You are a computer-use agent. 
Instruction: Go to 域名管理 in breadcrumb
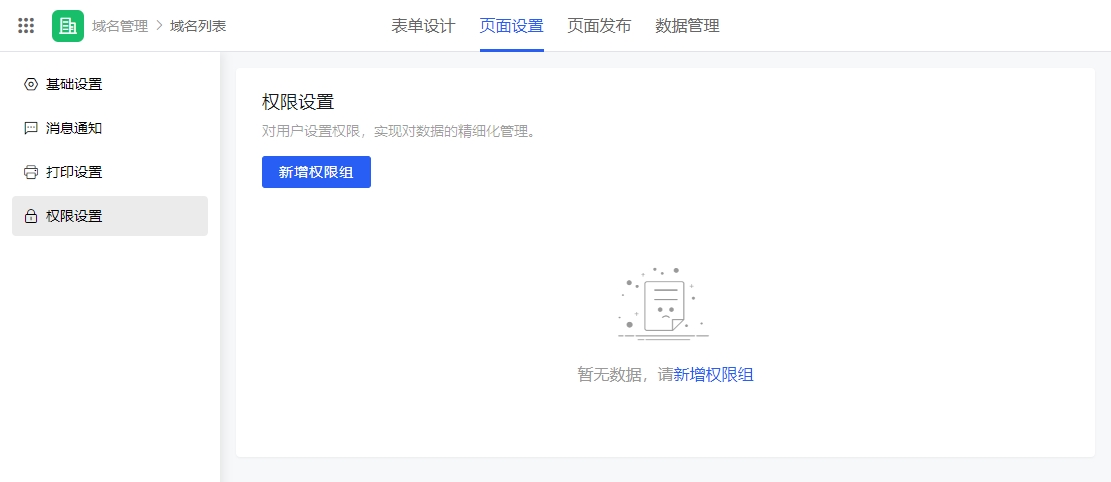(x=120, y=26)
